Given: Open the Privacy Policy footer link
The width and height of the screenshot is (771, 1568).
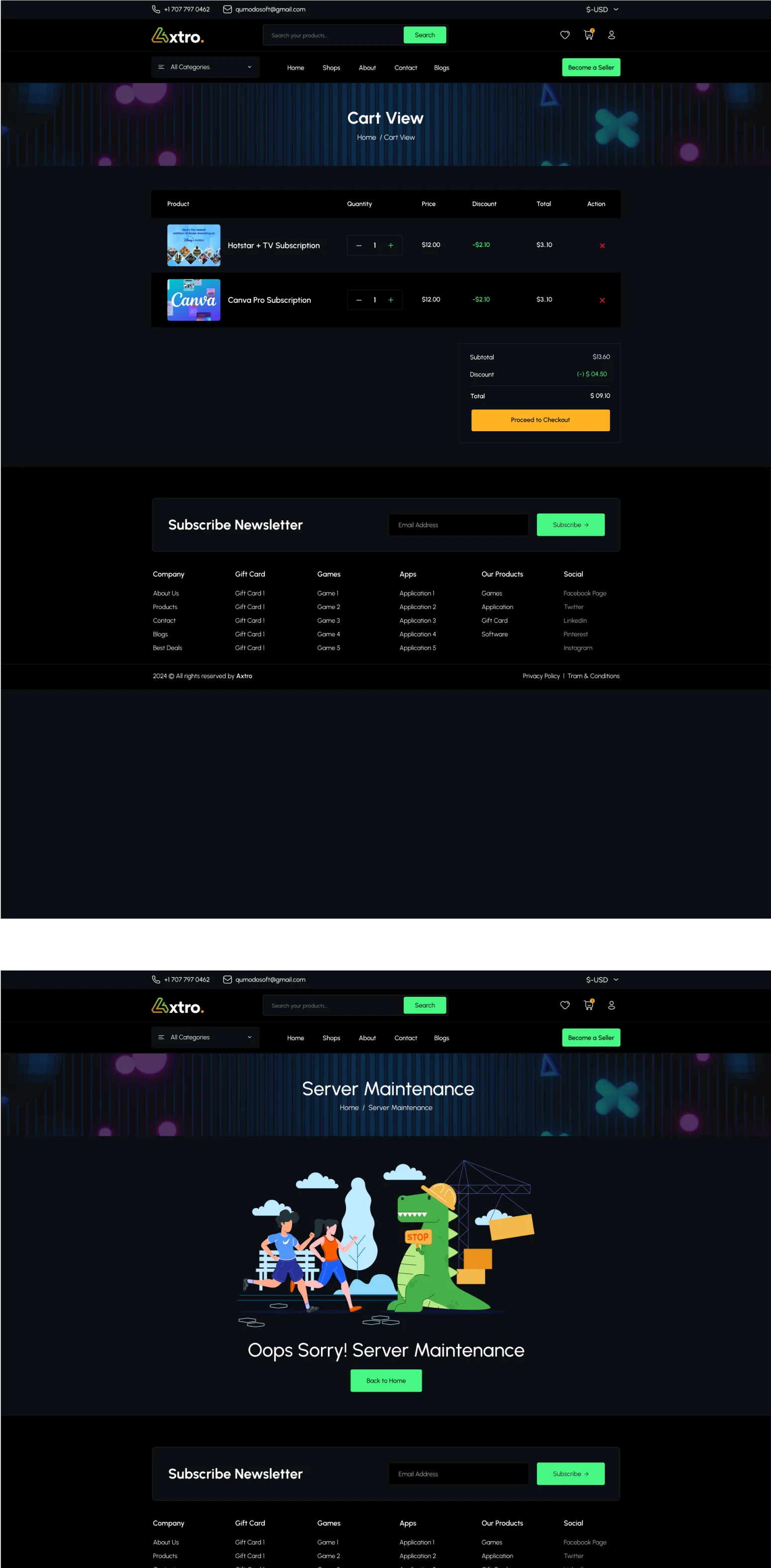Looking at the screenshot, I should point(541,676).
